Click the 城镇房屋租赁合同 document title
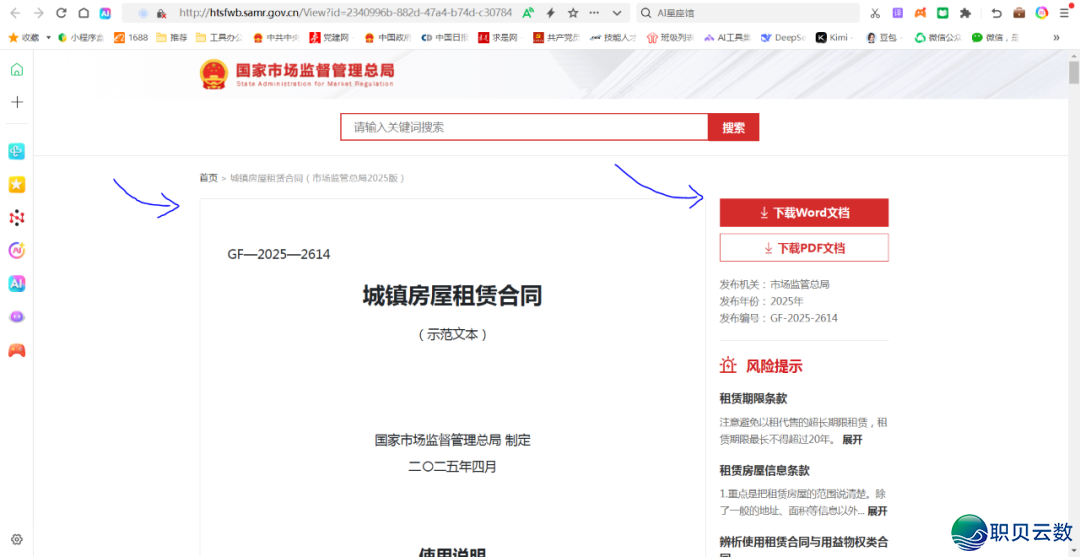The height and width of the screenshot is (557, 1080). pyautogui.click(x=453, y=296)
